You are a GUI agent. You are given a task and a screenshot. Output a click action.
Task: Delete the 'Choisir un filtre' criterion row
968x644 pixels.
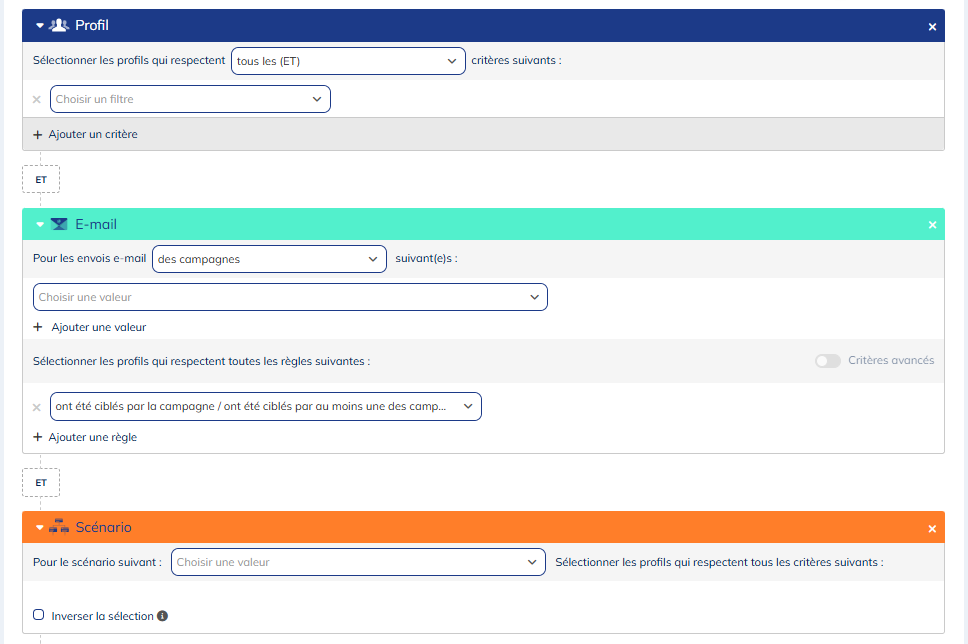tap(37, 99)
